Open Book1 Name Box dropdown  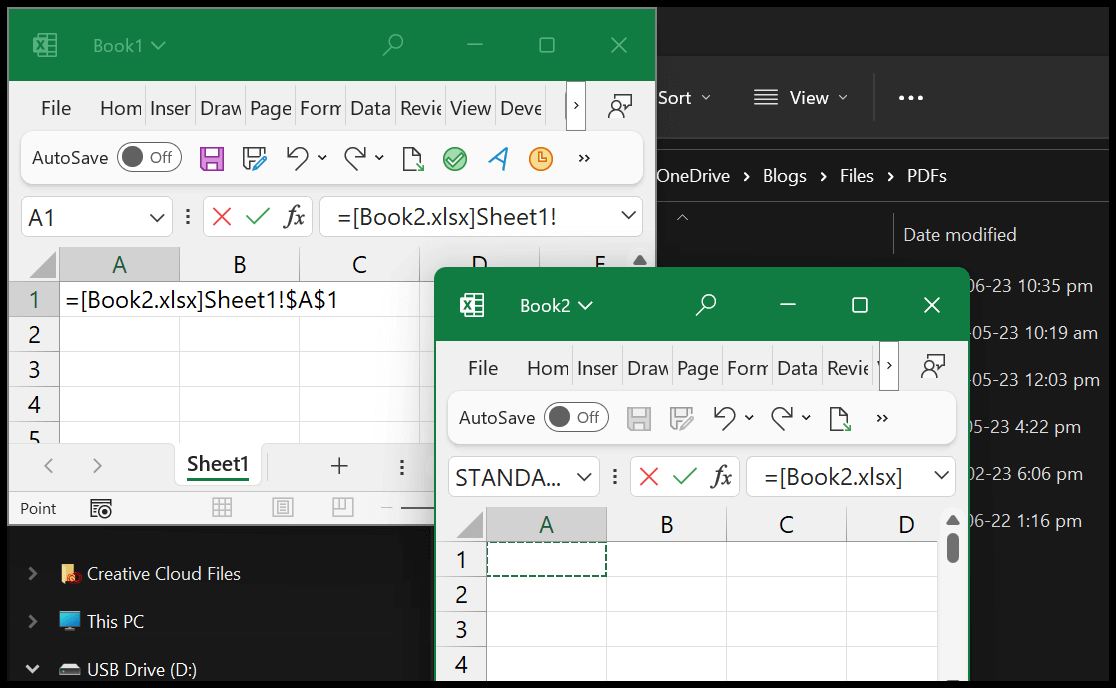pyautogui.click(x=157, y=217)
